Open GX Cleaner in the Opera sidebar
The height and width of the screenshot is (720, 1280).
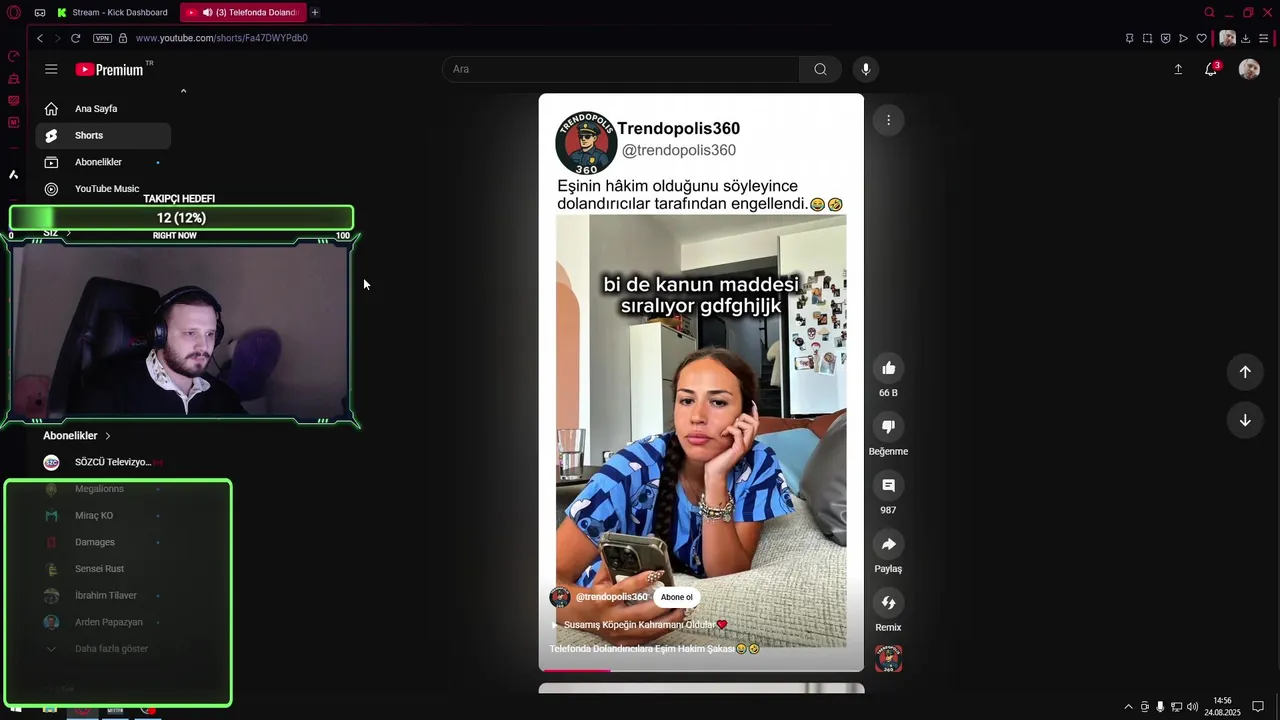click(x=14, y=79)
